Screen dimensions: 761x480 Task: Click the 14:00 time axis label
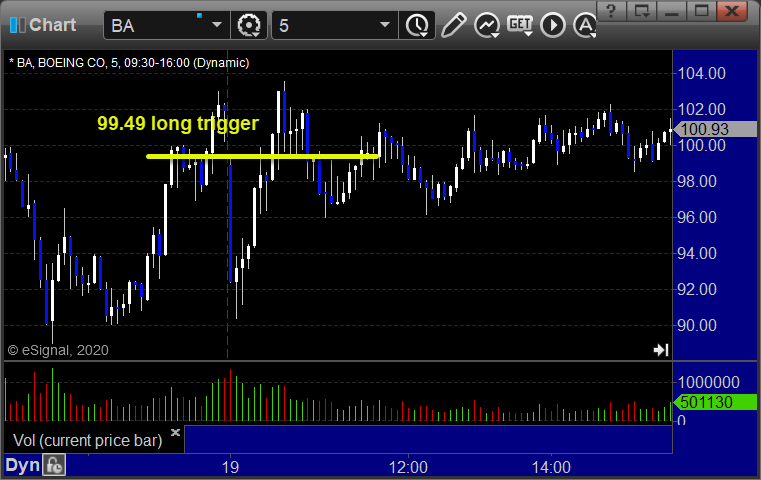point(551,467)
